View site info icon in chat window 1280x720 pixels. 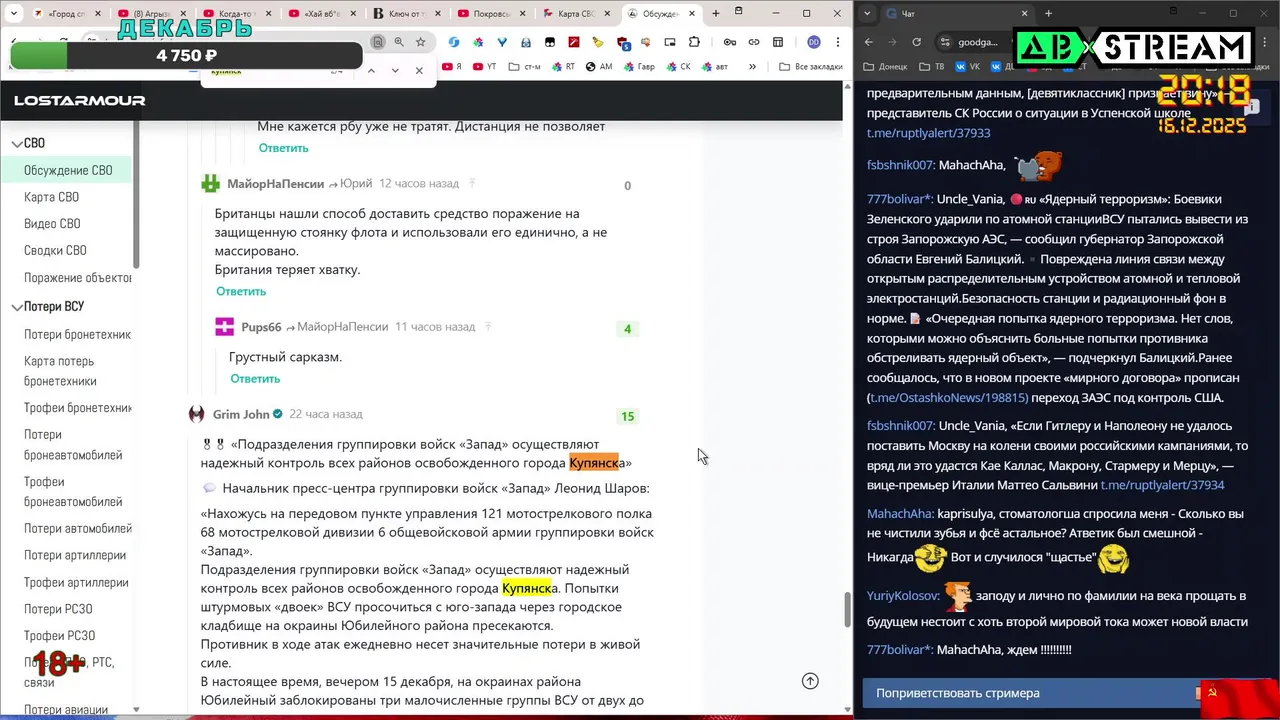point(945,42)
